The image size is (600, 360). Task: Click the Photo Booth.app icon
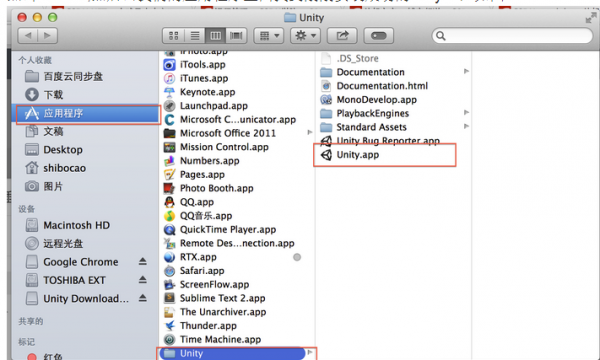pos(169,188)
